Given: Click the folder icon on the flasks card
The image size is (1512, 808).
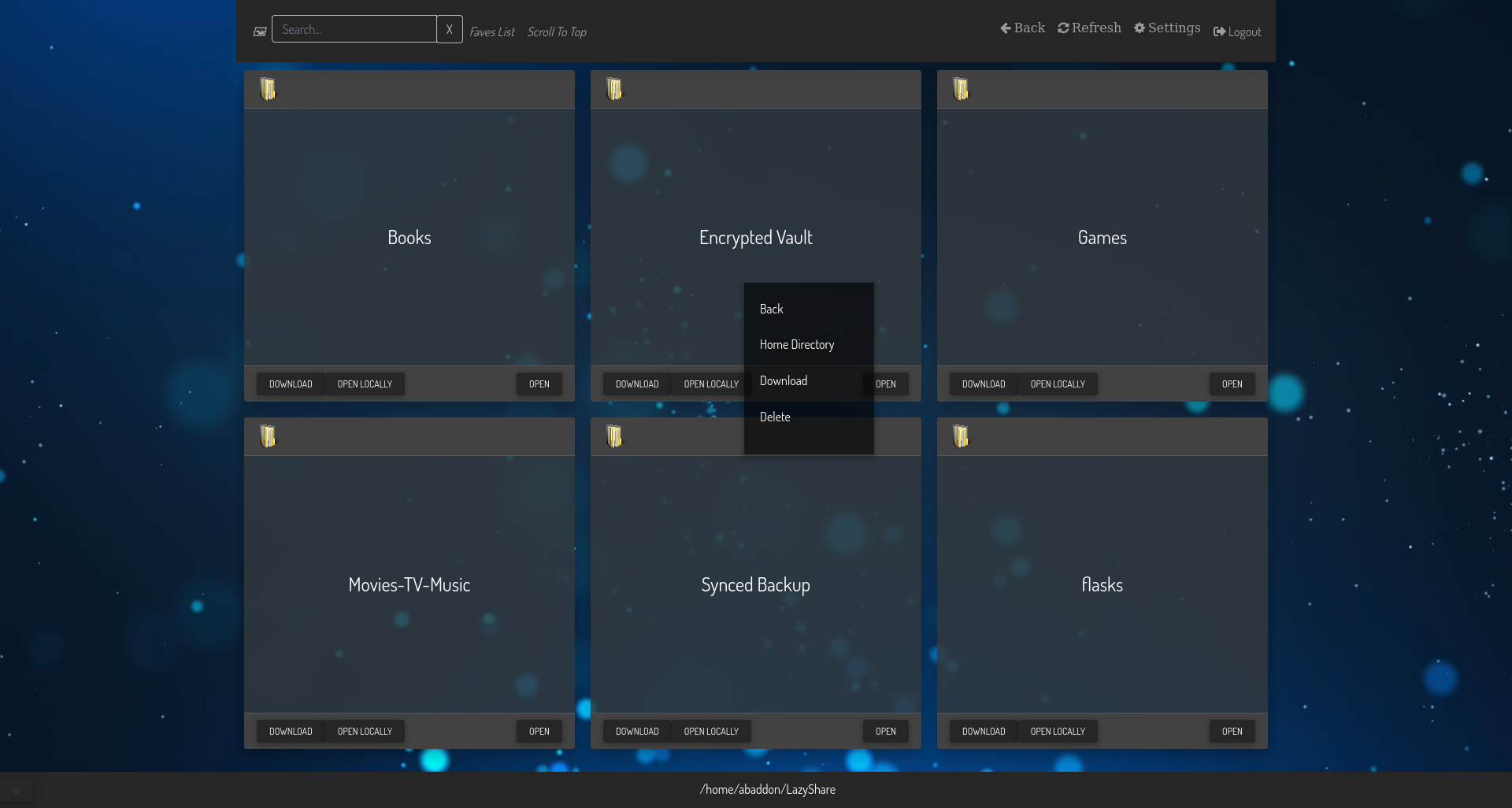Looking at the screenshot, I should click(961, 436).
